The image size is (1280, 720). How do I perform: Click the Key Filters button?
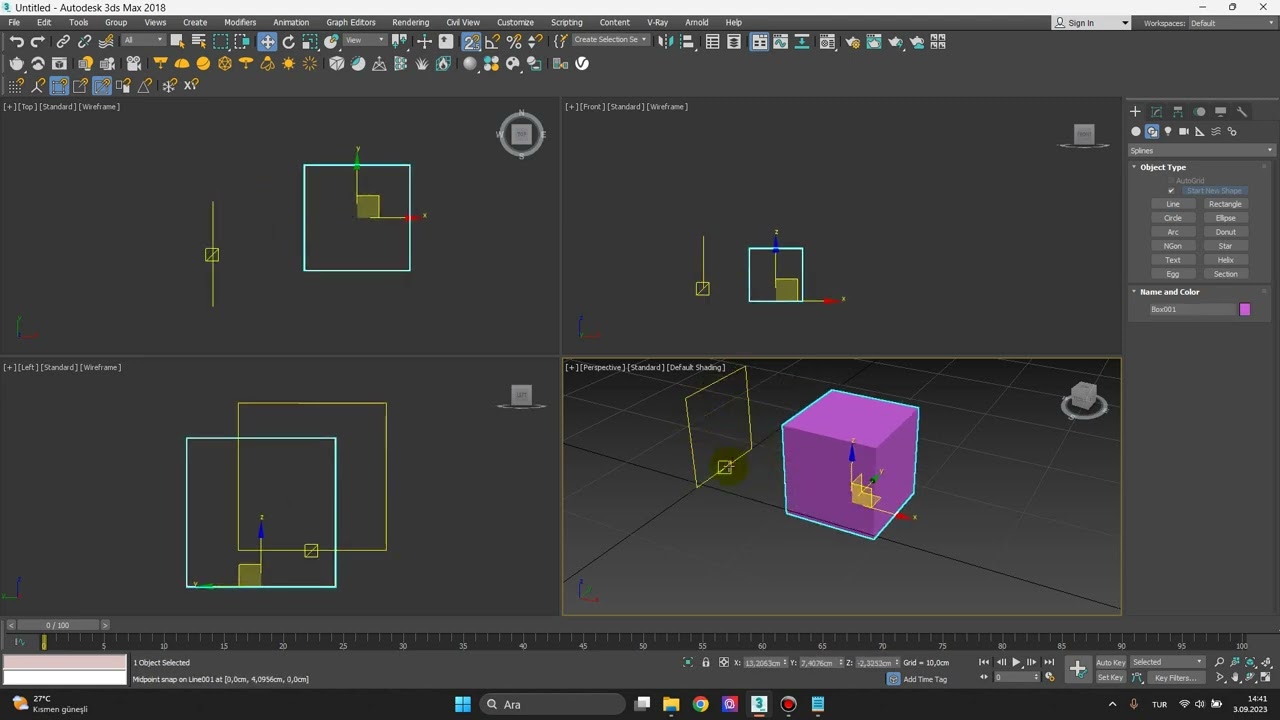(x=1175, y=678)
